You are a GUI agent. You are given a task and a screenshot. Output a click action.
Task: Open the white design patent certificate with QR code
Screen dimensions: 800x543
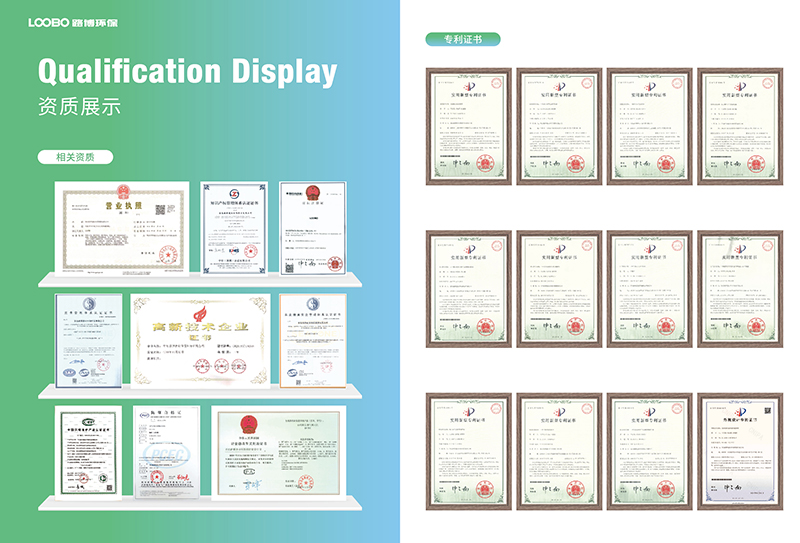click(x=740, y=452)
